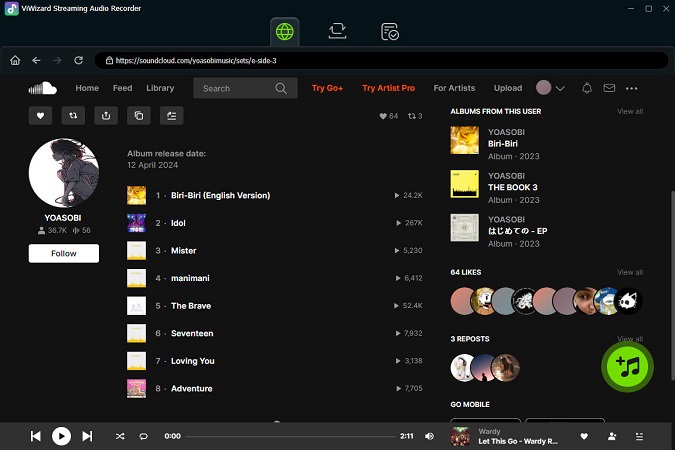This screenshot has width=675, height=450.
Task: Open the notifications bell icon
Action: coord(587,88)
